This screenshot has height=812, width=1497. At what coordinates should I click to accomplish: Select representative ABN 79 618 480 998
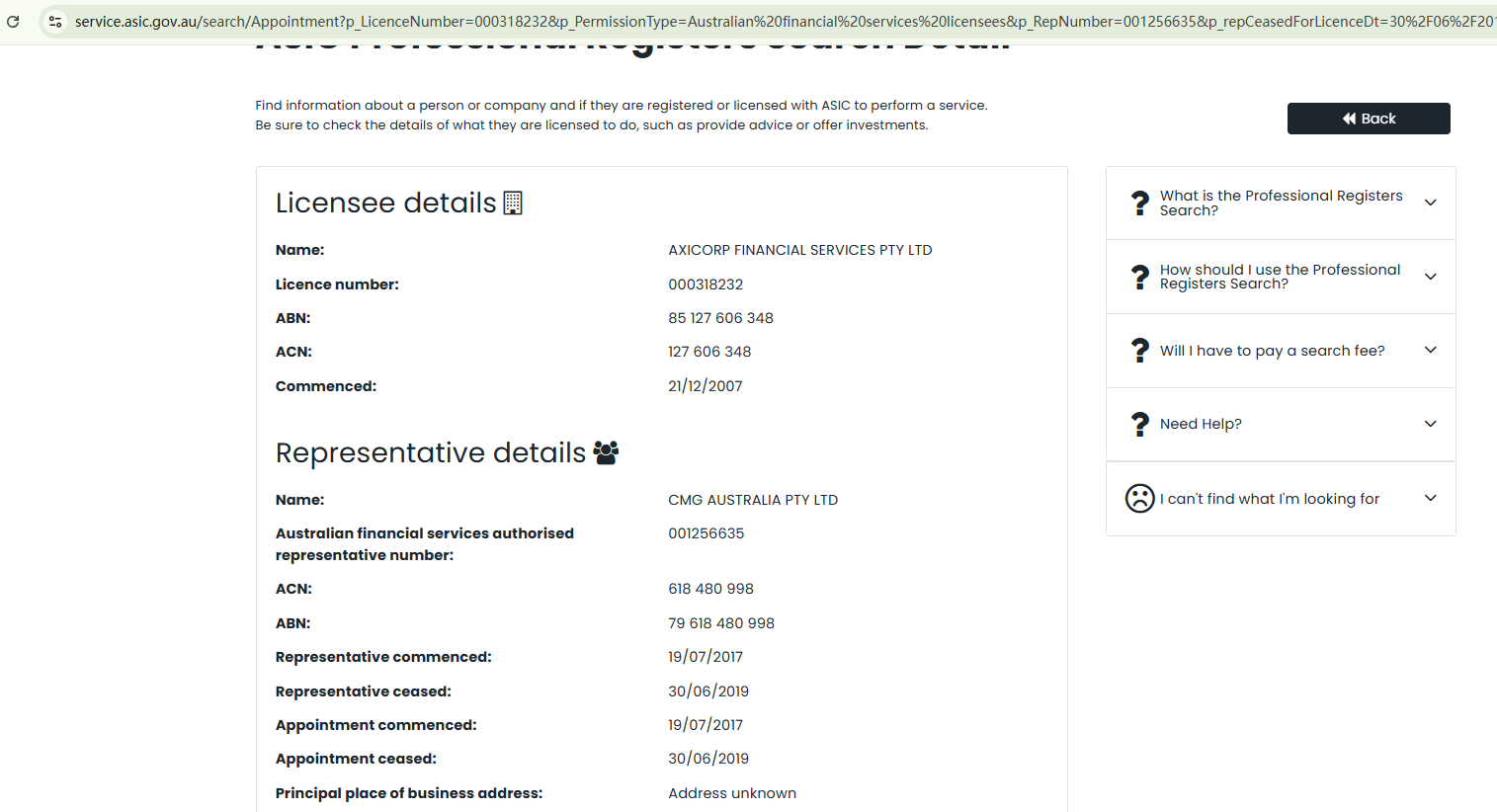721,623
